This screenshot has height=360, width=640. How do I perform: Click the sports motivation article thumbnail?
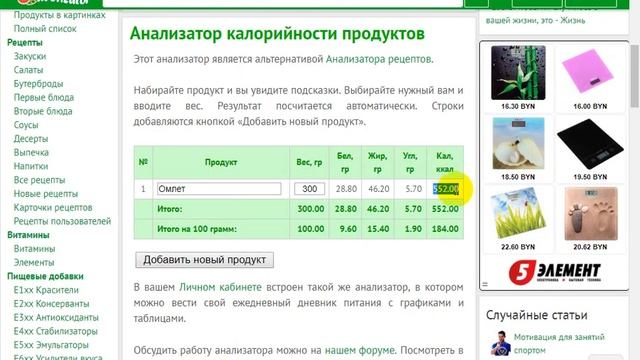pos(500,344)
